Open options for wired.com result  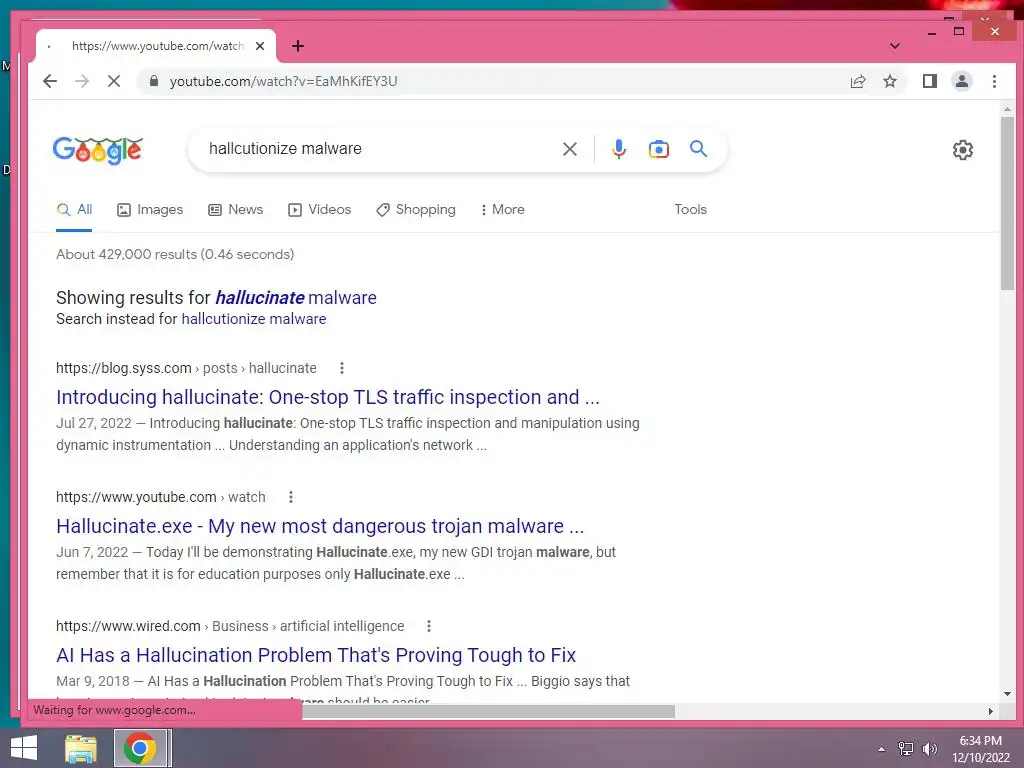[429, 626]
